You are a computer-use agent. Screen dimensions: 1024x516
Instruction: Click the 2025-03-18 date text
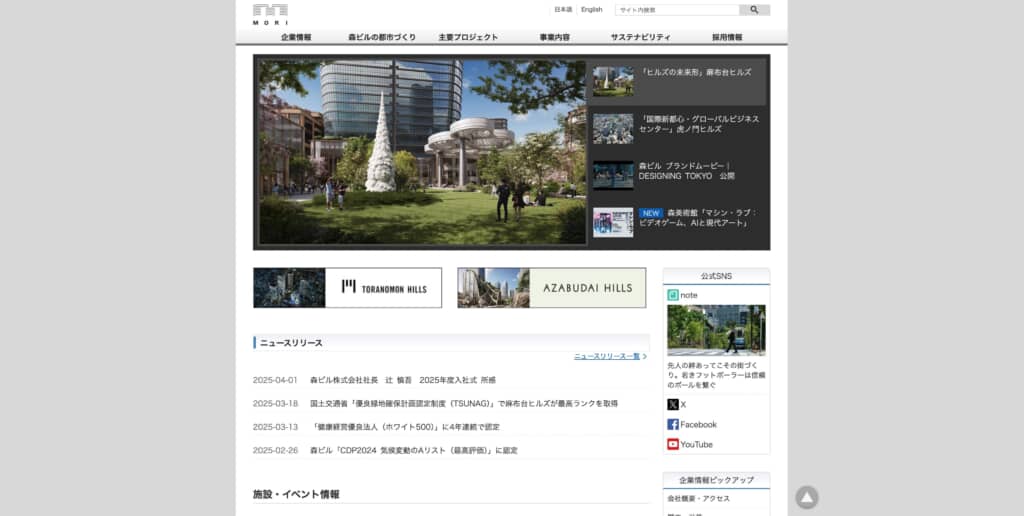pos(275,404)
